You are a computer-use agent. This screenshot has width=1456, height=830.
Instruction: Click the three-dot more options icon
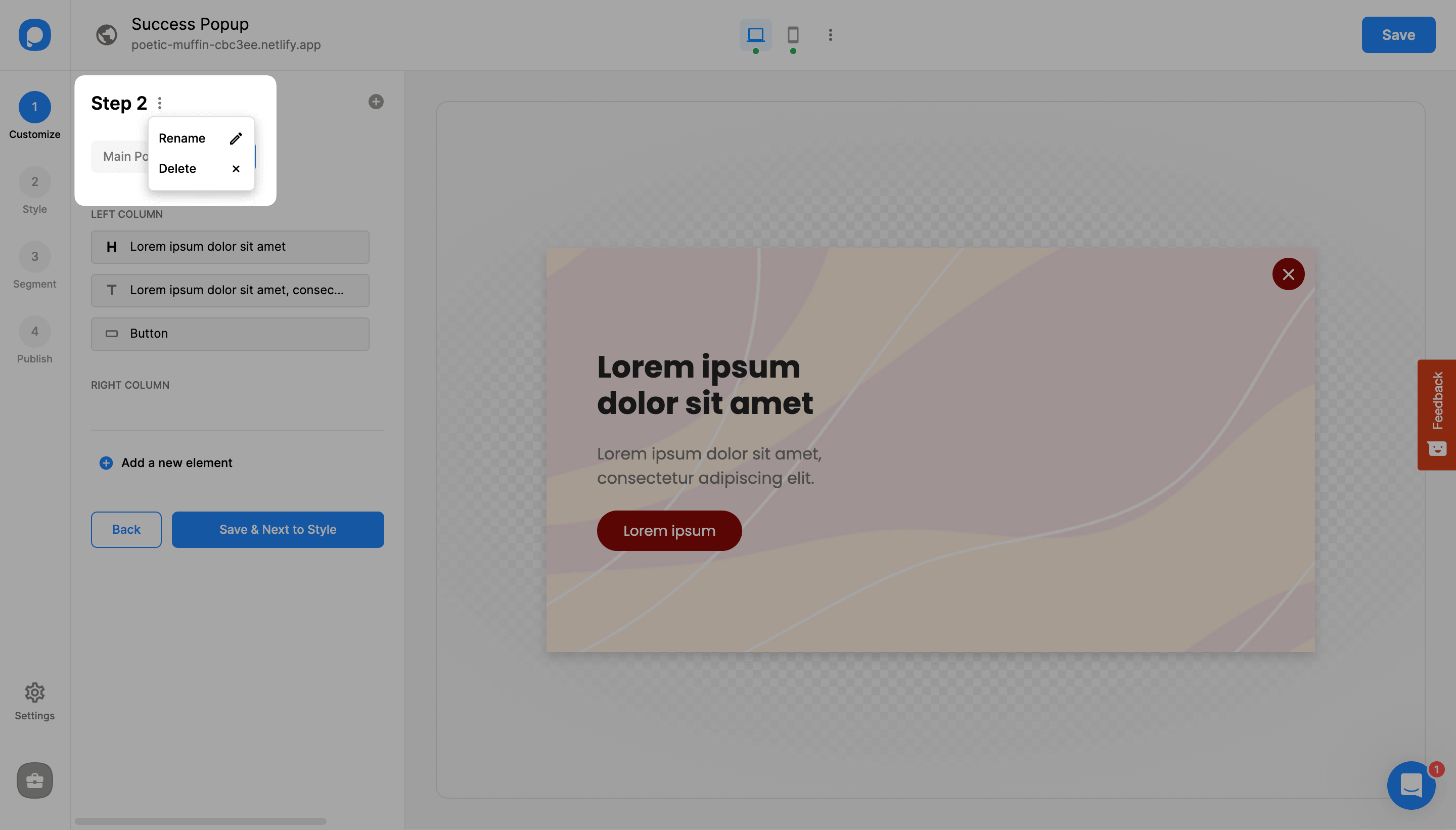click(159, 102)
